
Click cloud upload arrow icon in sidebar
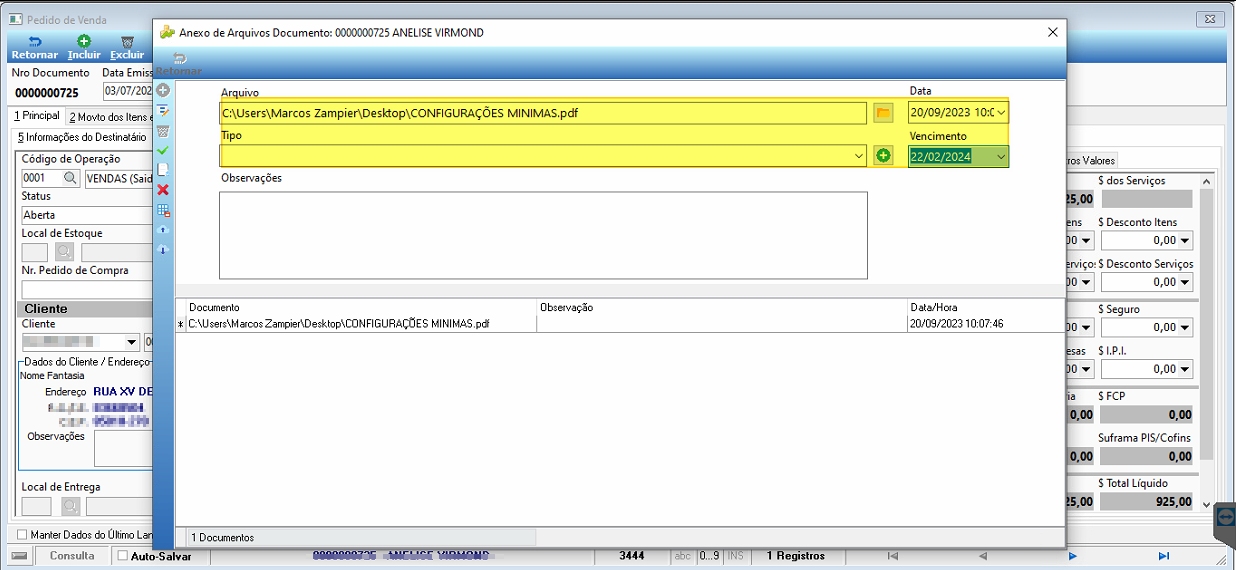click(164, 230)
